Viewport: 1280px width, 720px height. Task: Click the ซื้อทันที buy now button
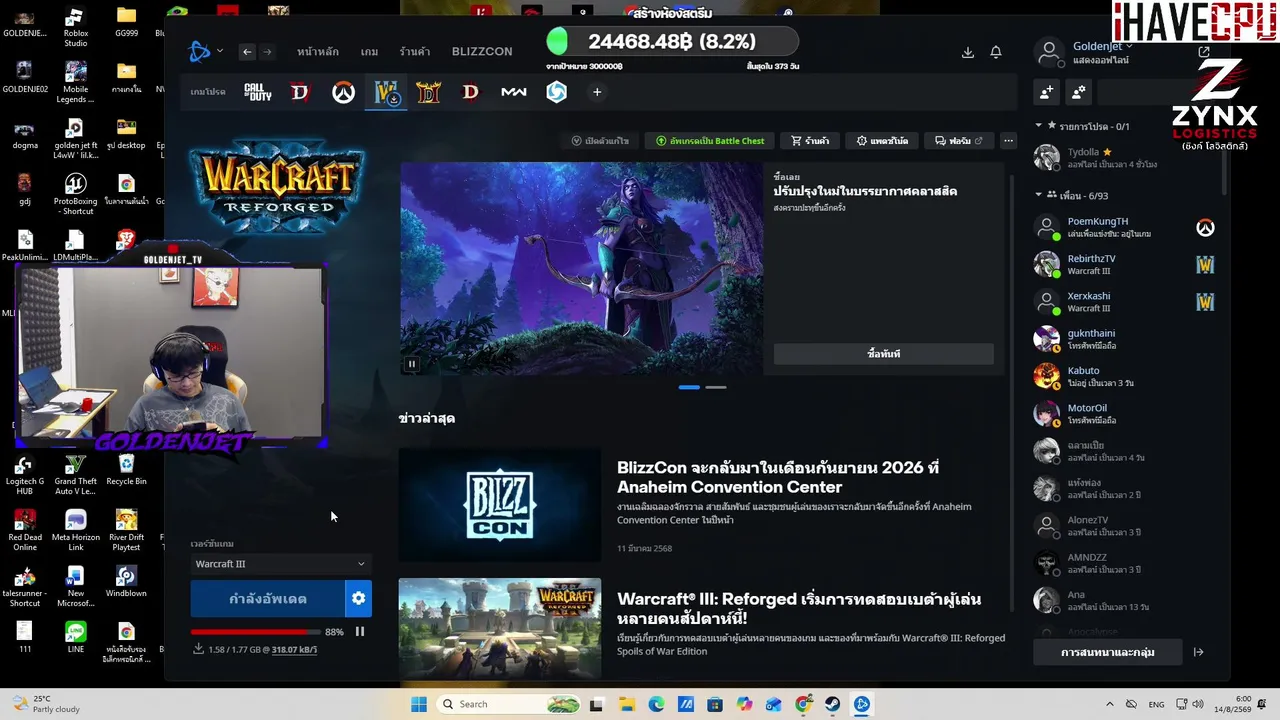click(x=884, y=354)
